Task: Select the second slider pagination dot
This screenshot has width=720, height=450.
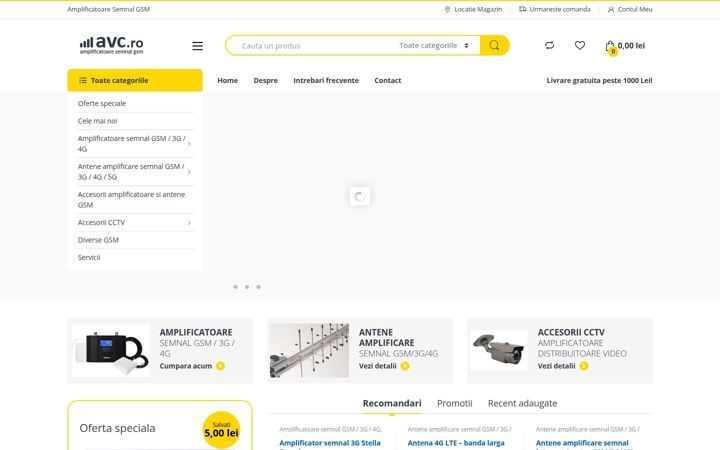Action: pyautogui.click(x=247, y=287)
